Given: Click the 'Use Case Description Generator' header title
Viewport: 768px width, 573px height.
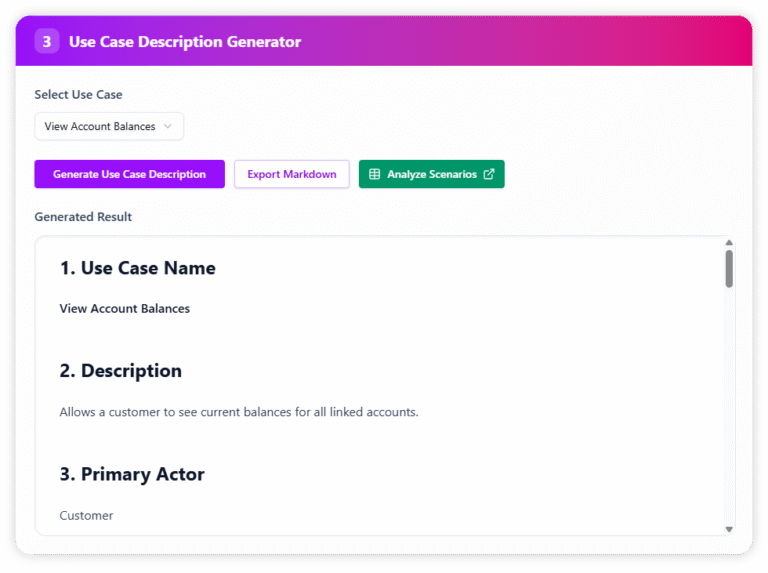Looking at the screenshot, I should (x=185, y=42).
